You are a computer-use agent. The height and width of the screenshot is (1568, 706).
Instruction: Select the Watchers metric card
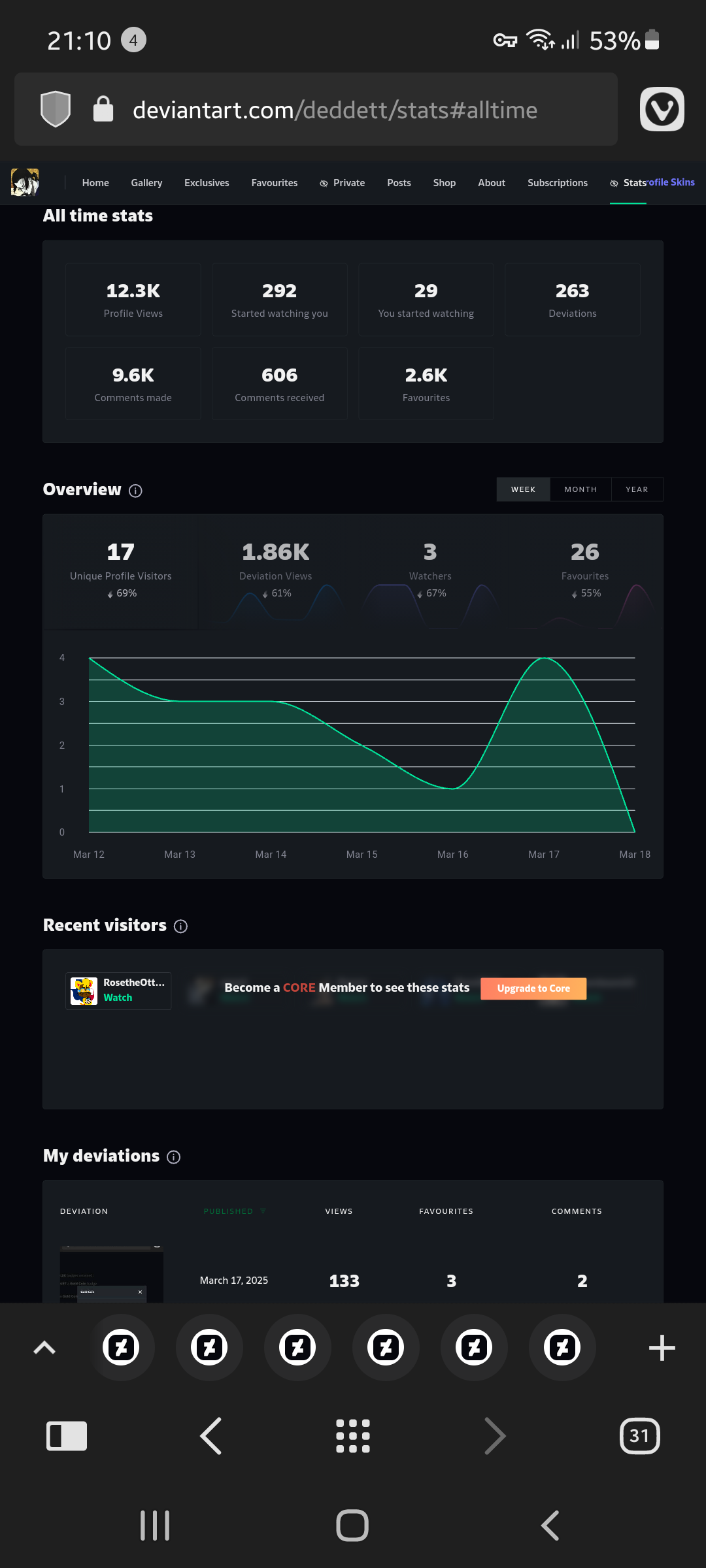(x=430, y=572)
